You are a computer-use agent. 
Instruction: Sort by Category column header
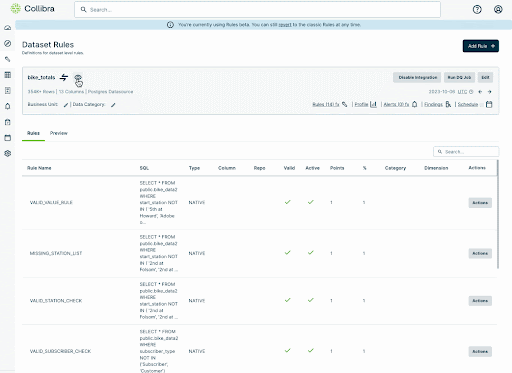pyautogui.click(x=395, y=168)
